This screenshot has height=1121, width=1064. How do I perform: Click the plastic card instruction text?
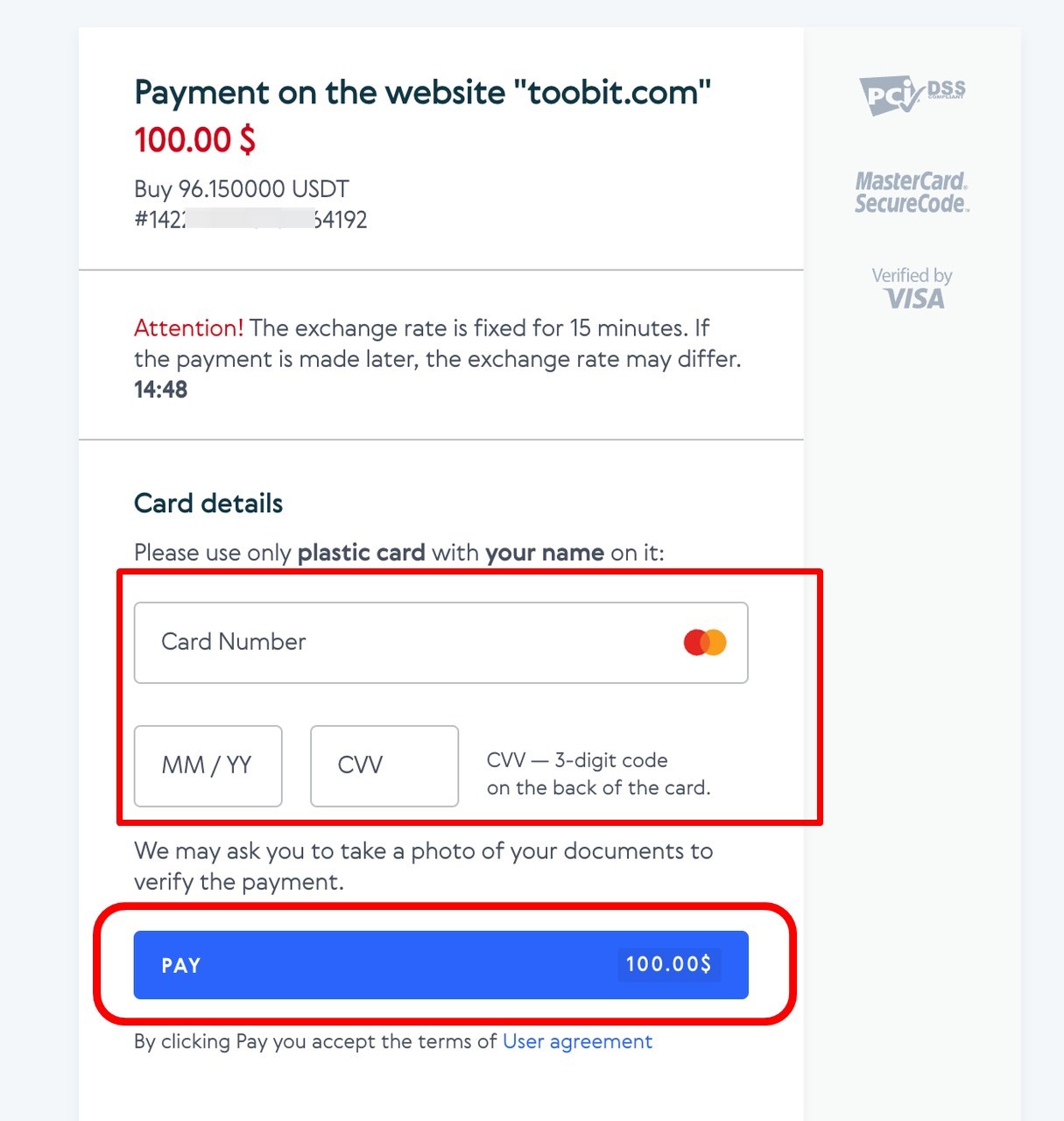398,553
